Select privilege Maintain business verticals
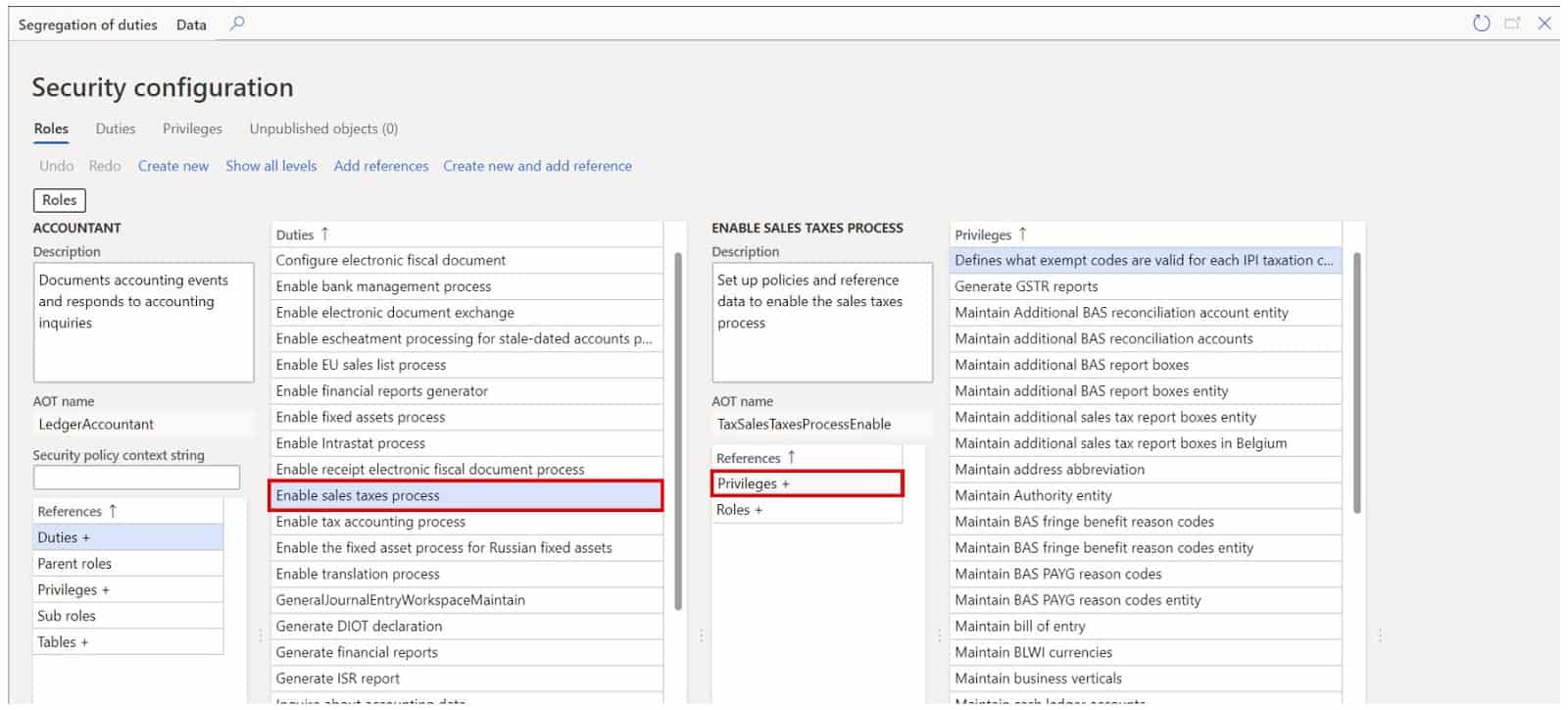The width and height of the screenshot is (1568, 710). [x=1146, y=679]
